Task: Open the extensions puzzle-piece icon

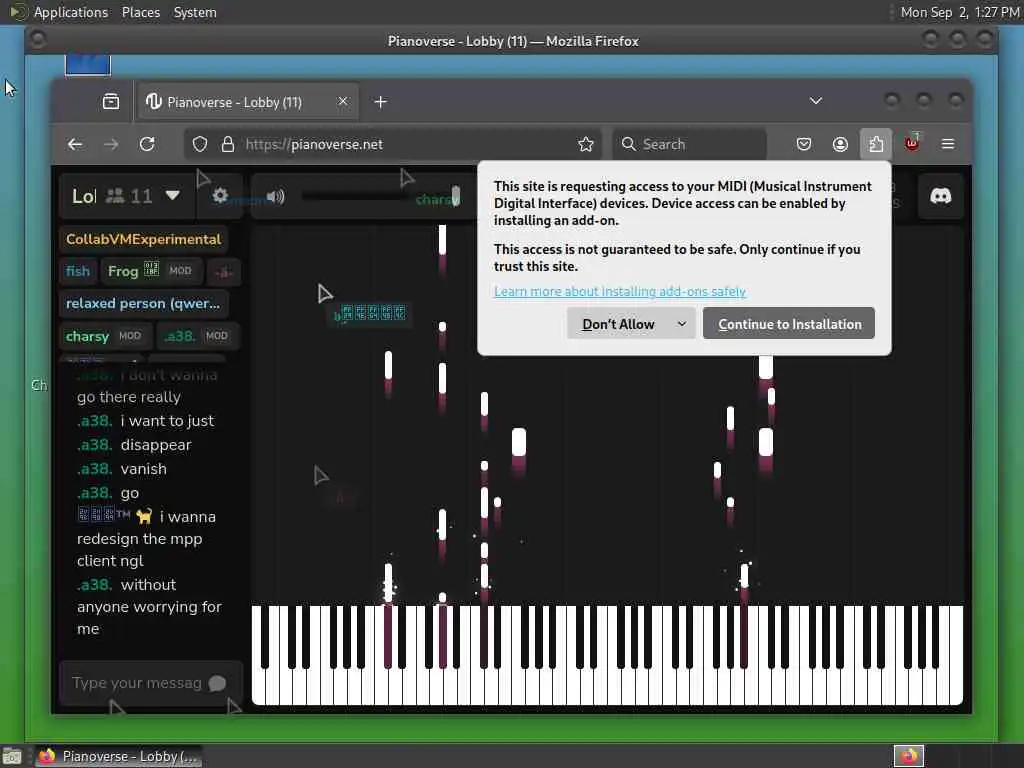Action: (876, 144)
